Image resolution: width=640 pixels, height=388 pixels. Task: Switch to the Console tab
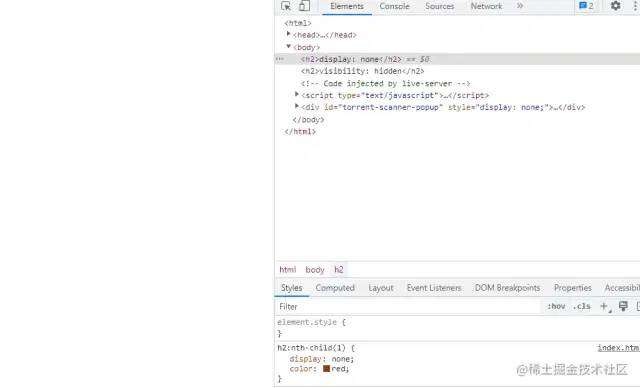(x=394, y=6)
